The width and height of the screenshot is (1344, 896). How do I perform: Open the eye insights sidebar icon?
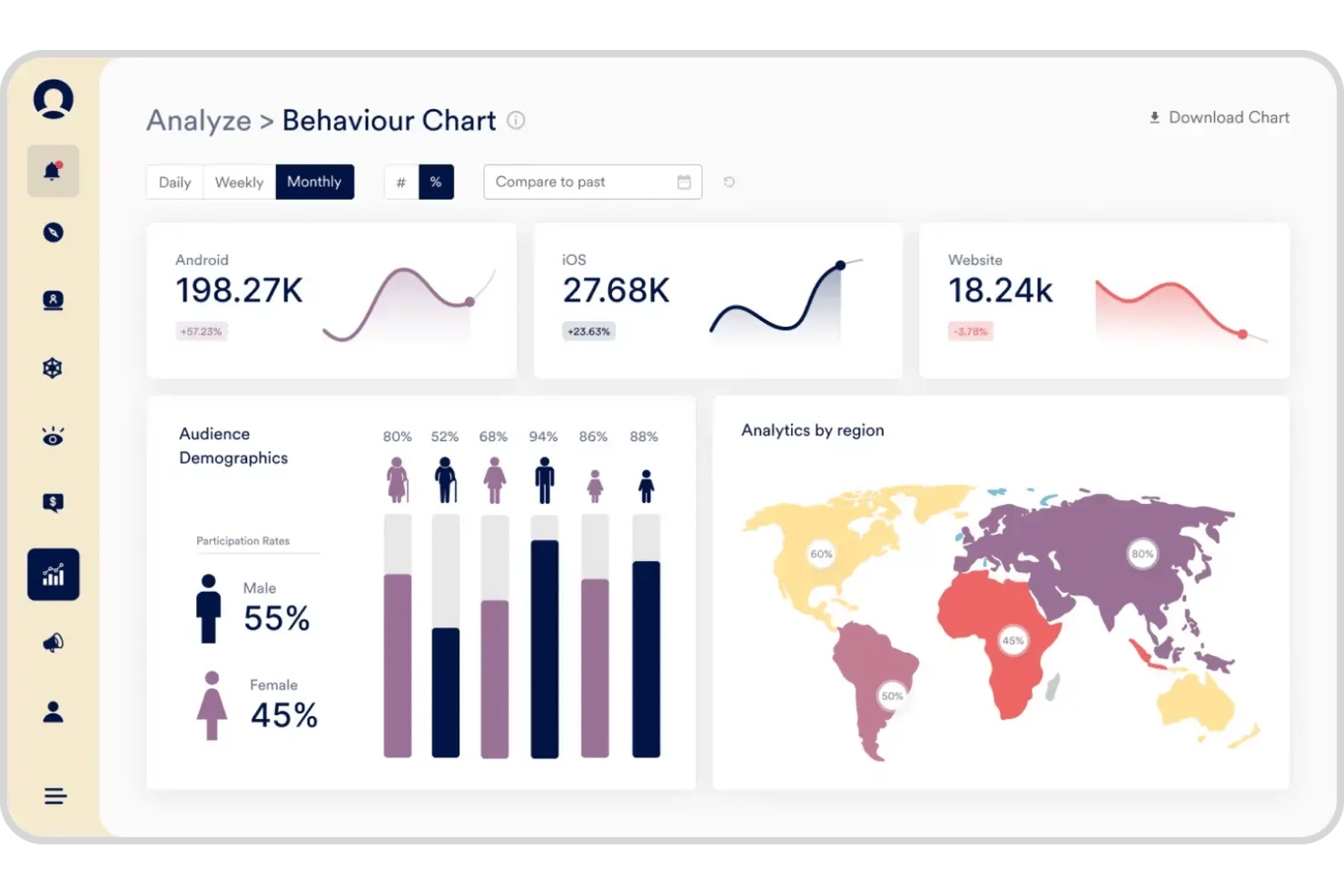pyautogui.click(x=53, y=437)
